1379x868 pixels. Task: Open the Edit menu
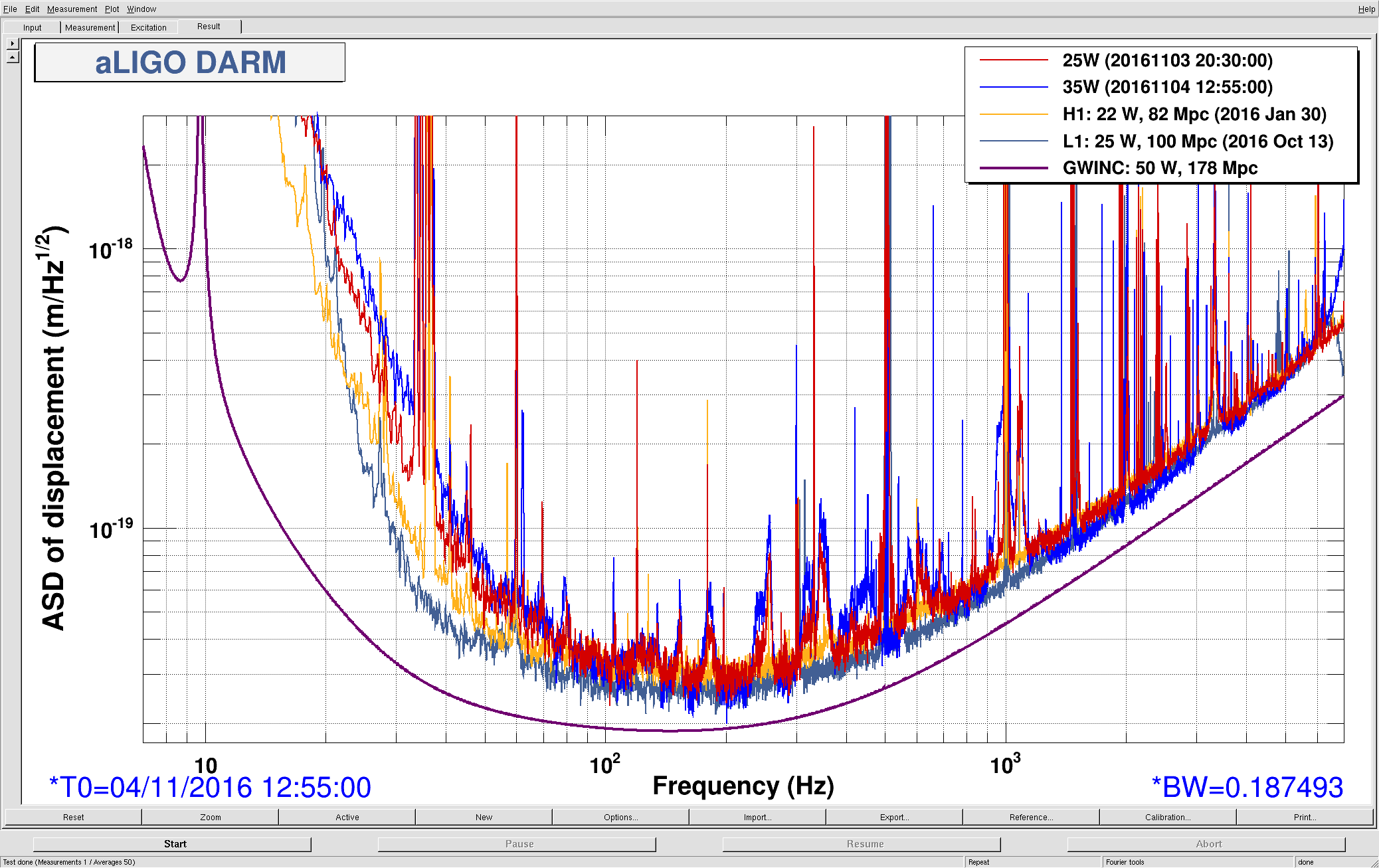click(32, 9)
